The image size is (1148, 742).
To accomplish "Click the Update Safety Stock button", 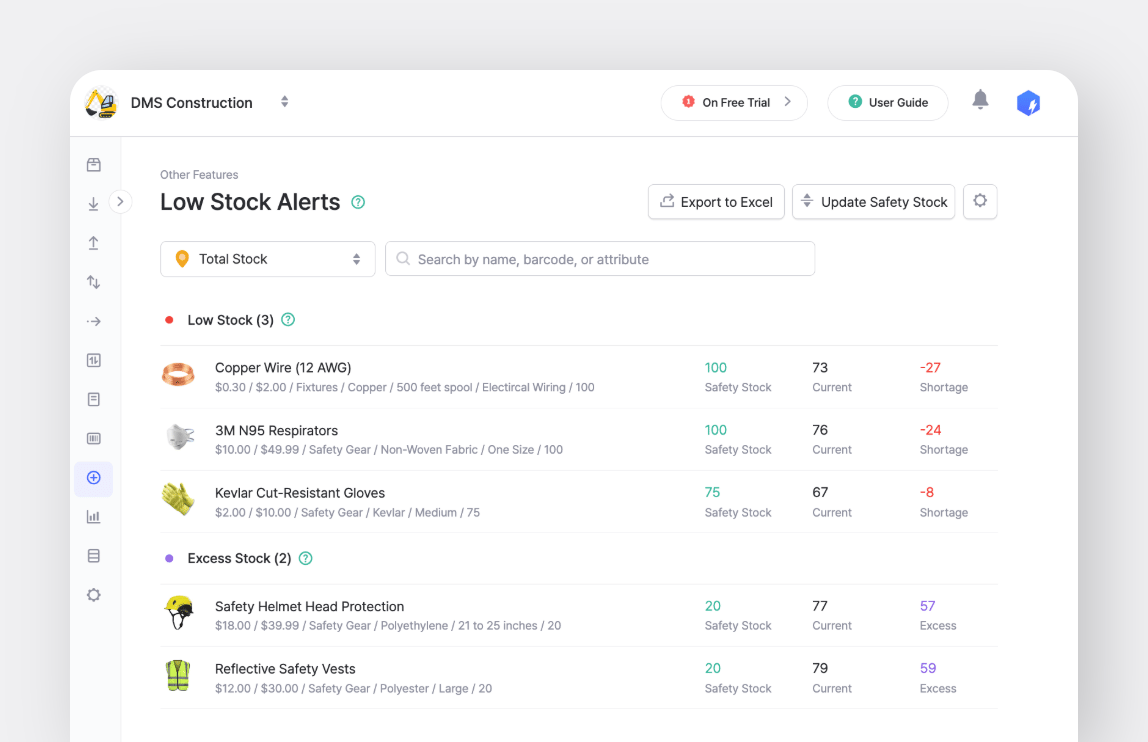I will point(873,201).
